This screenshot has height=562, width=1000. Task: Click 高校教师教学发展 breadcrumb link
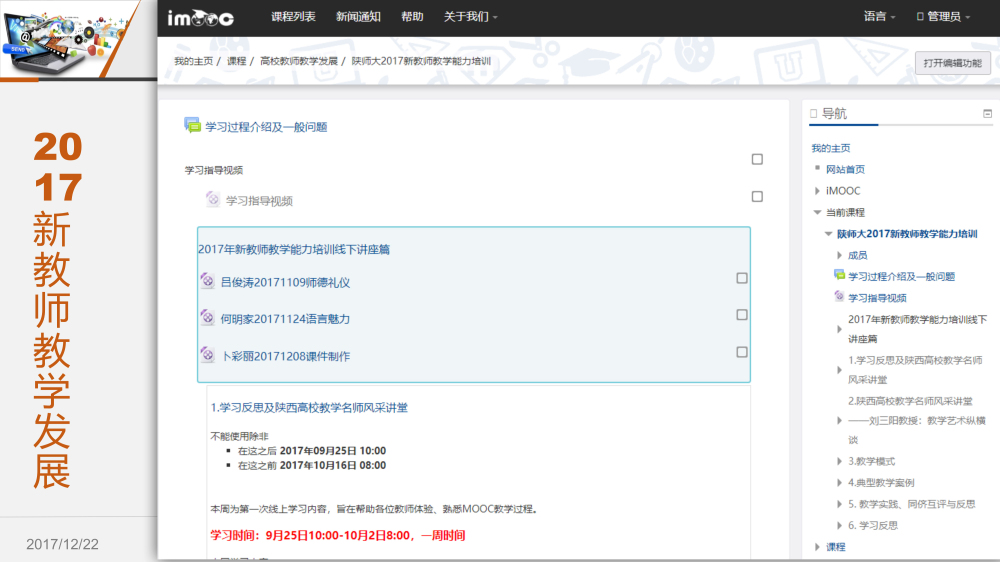(x=299, y=61)
